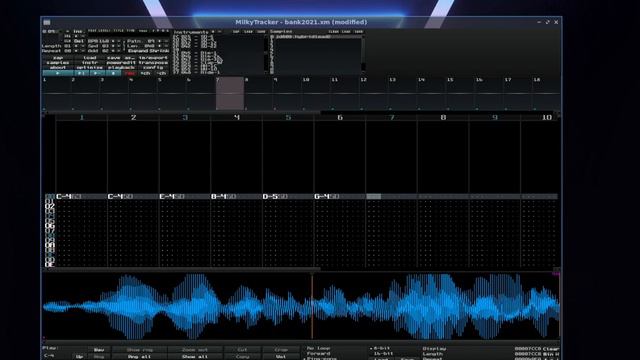Select the D-5 note in channel 5

[x=269, y=197]
